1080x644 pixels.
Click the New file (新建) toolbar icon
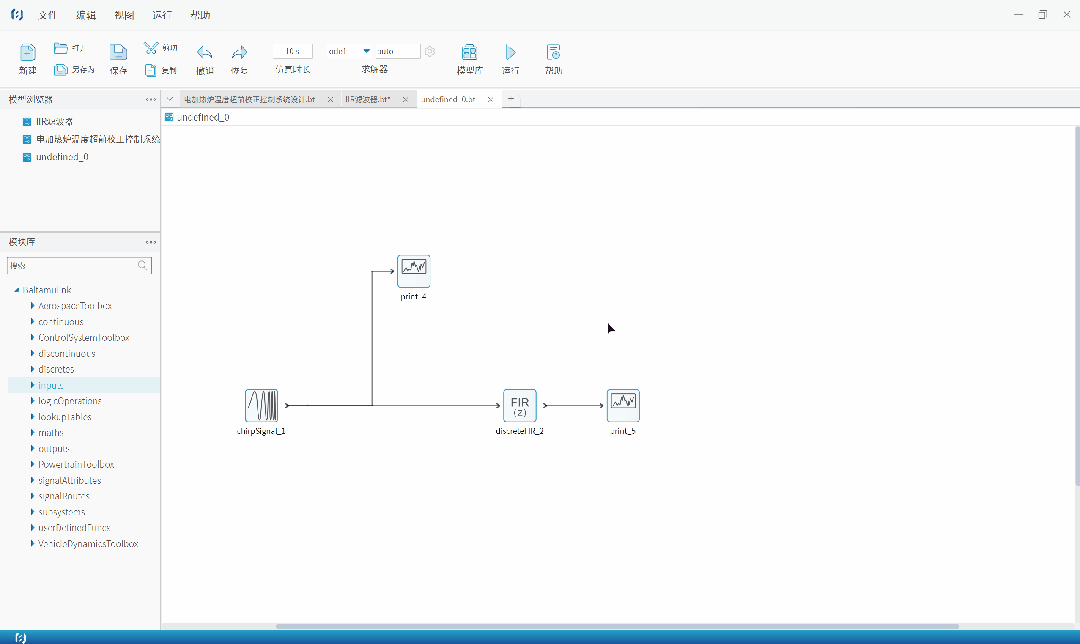point(27,53)
